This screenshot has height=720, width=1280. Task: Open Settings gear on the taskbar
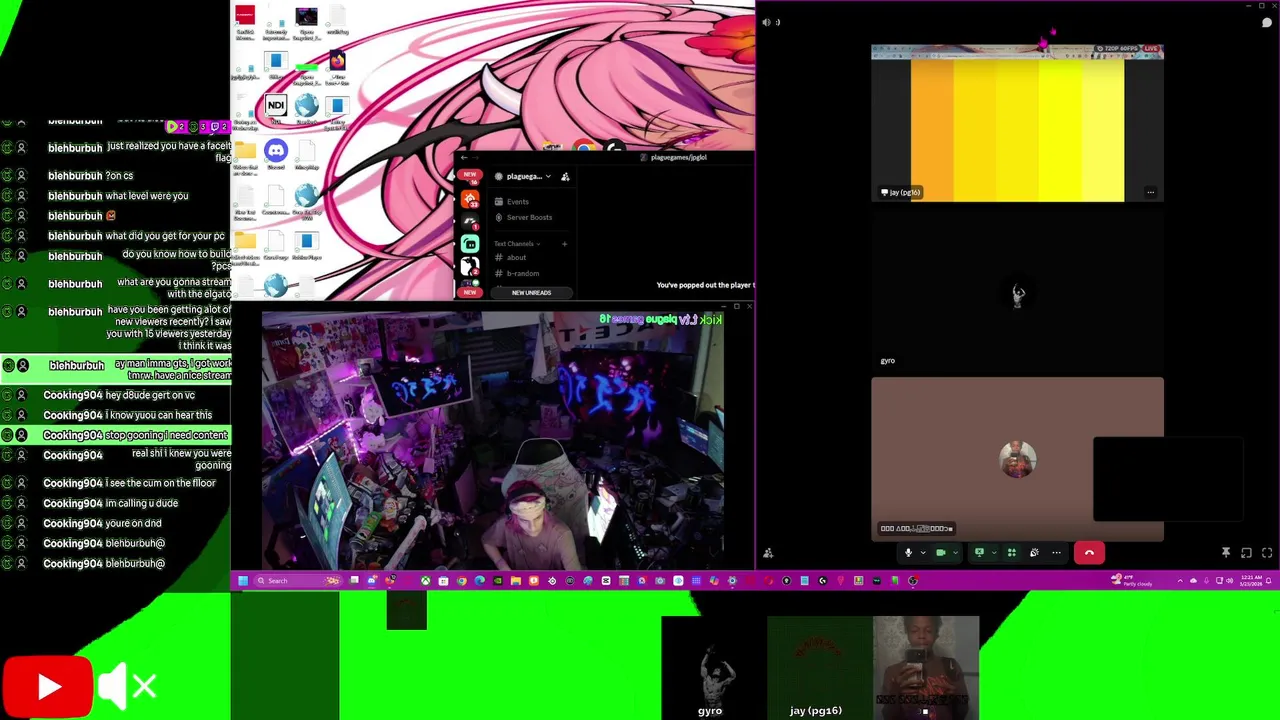point(732,580)
